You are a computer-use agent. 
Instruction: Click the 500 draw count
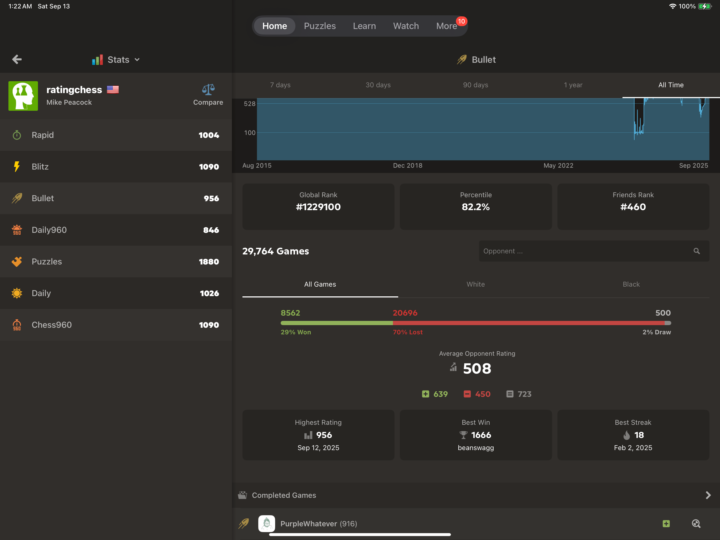663,313
